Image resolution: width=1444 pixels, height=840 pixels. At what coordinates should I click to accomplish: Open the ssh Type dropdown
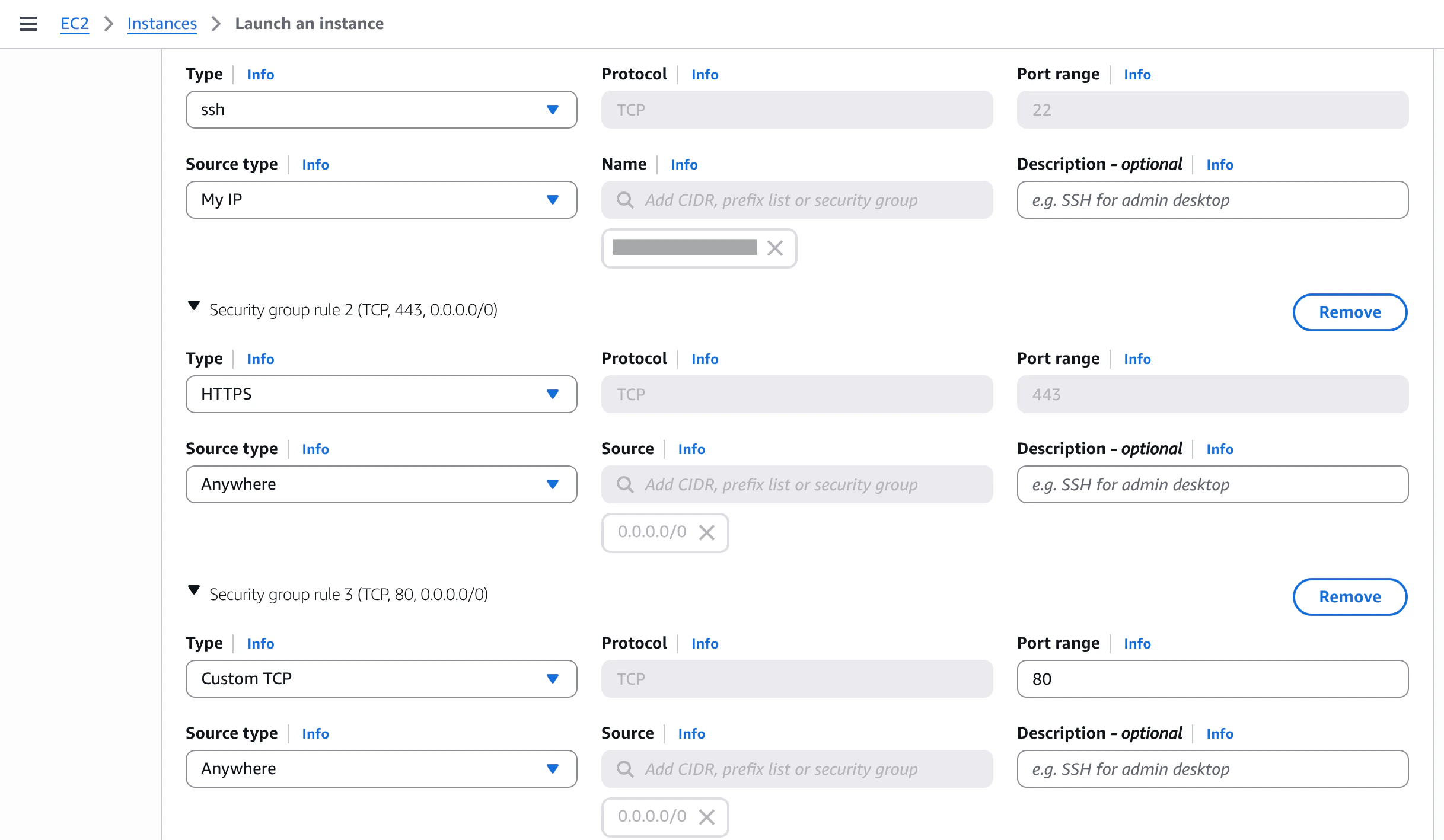pyautogui.click(x=381, y=110)
